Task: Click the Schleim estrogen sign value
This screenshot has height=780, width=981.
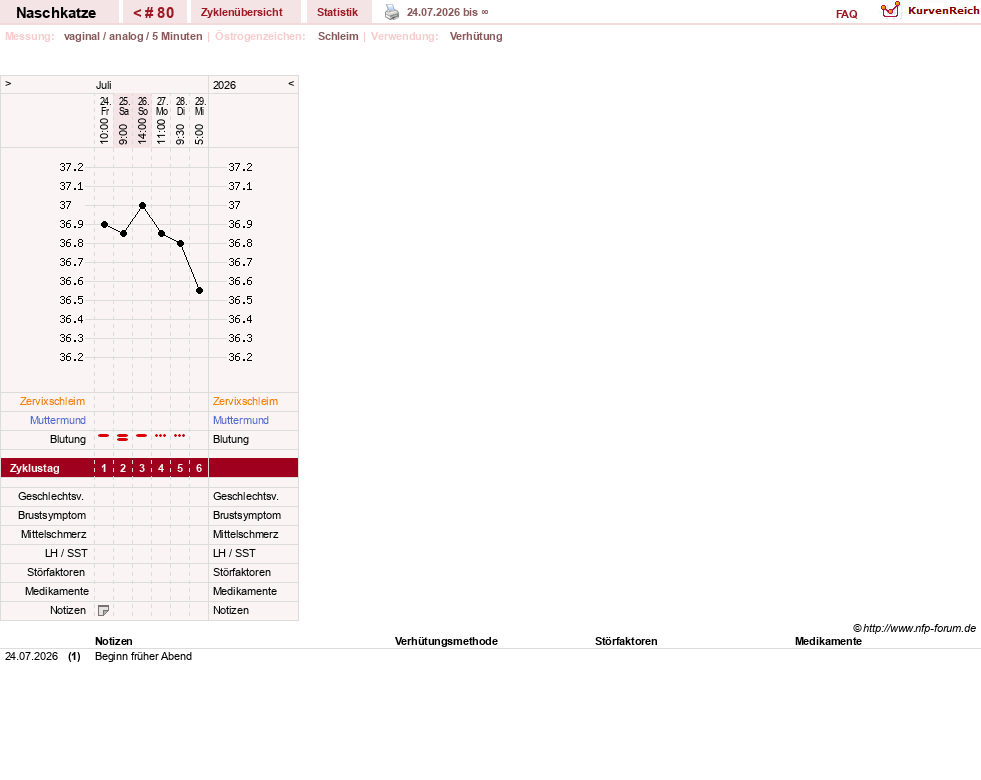Action: 338,36
